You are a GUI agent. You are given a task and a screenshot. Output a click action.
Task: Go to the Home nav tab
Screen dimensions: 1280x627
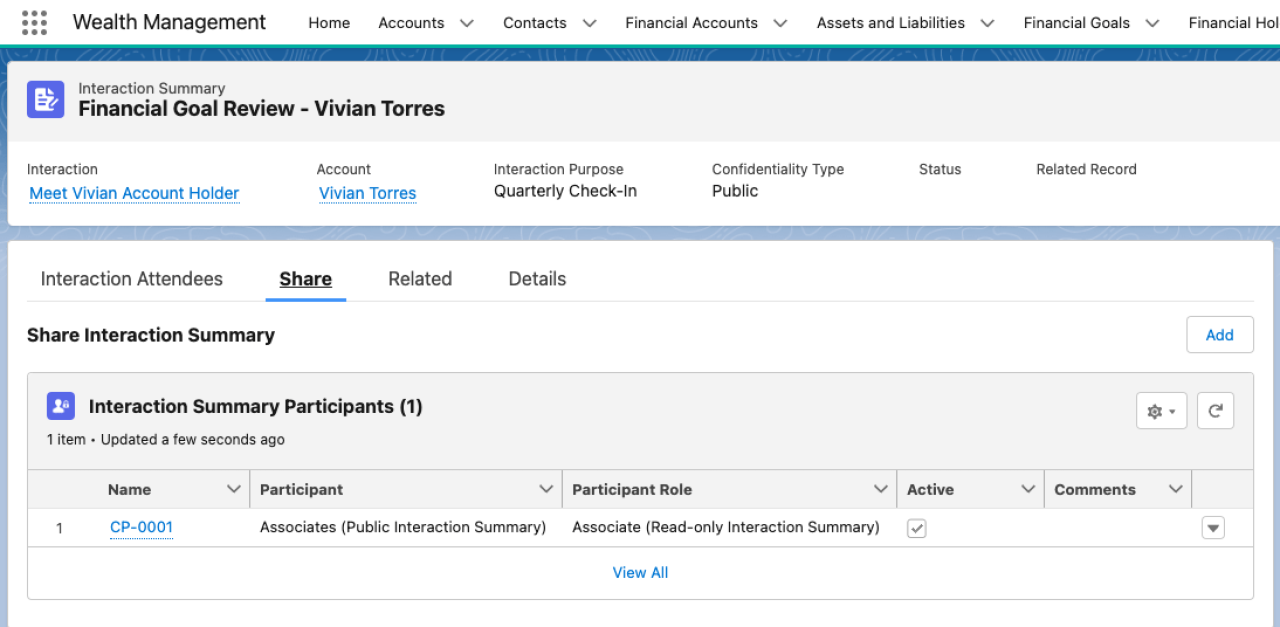click(x=329, y=23)
